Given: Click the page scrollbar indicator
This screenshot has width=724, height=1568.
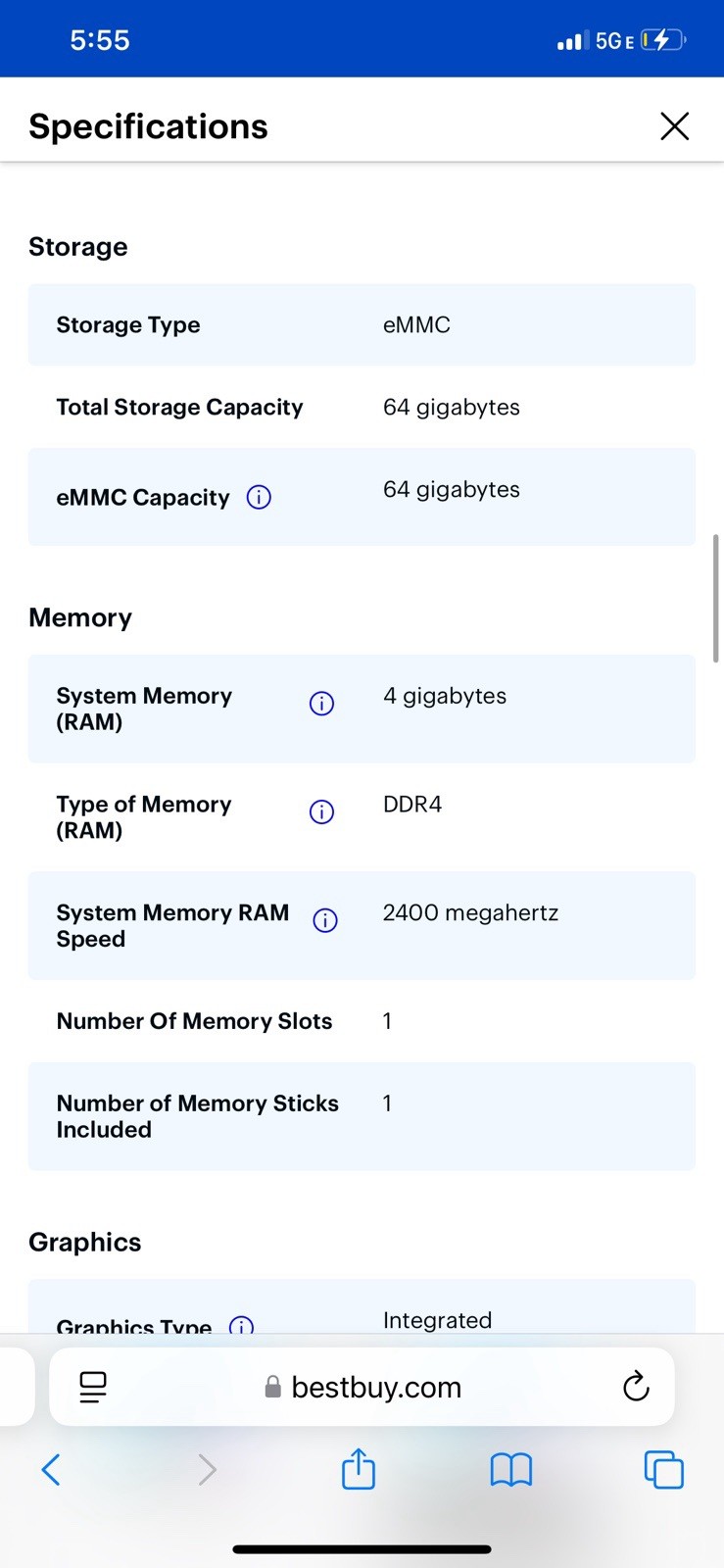Looking at the screenshot, I should click(716, 598).
